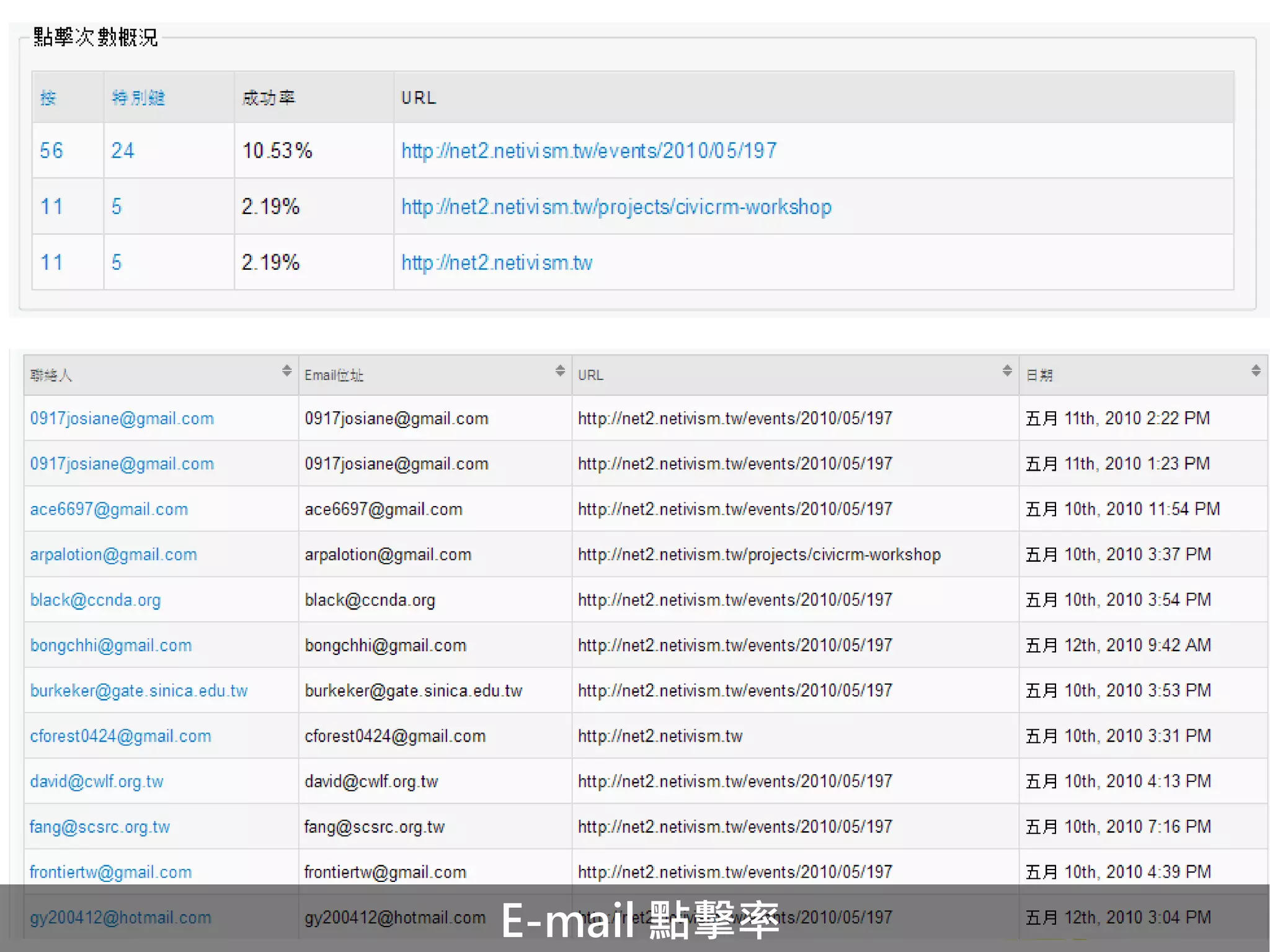Sort by the 日期 column arrows
Image resolution: width=1270 pixels, height=952 pixels.
click(x=1256, y=371)
